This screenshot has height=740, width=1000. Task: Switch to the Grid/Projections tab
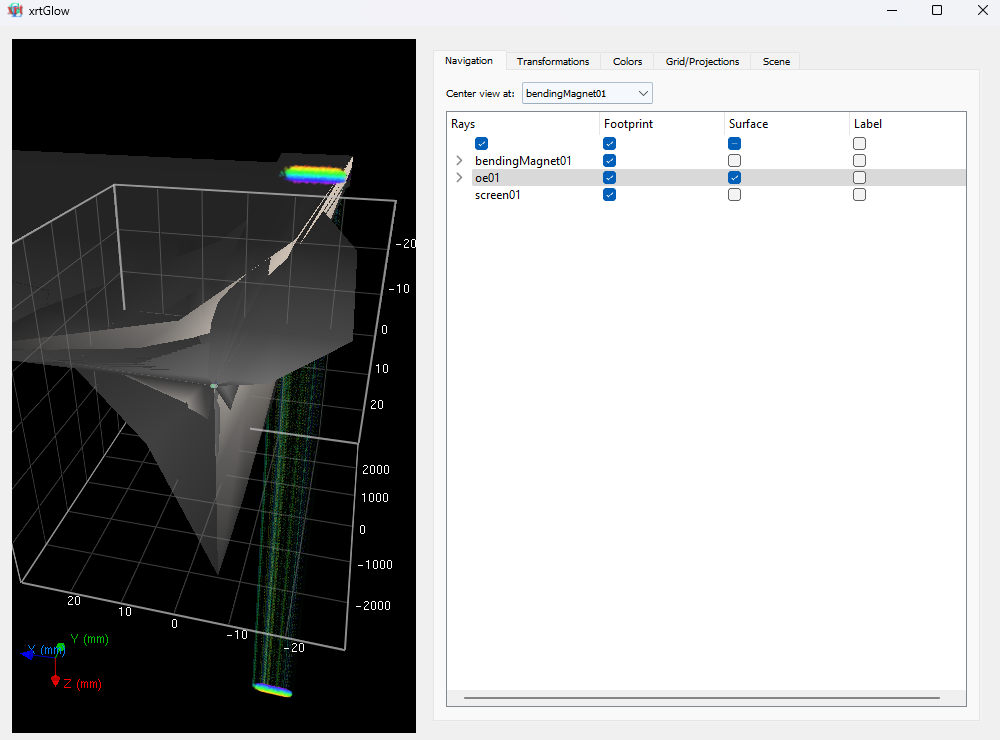pyautogui.click(x=701, y=61)
